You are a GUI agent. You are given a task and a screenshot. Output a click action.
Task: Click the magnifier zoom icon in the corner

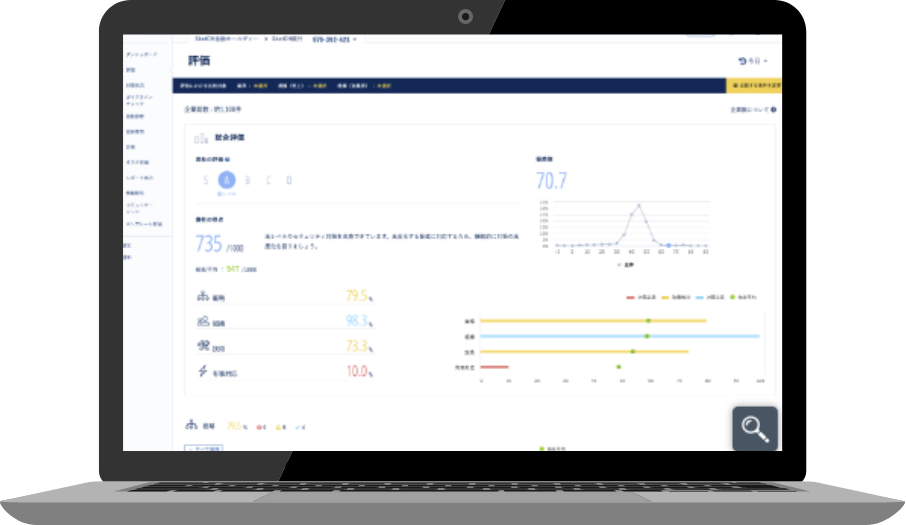(x=755, y=429)
